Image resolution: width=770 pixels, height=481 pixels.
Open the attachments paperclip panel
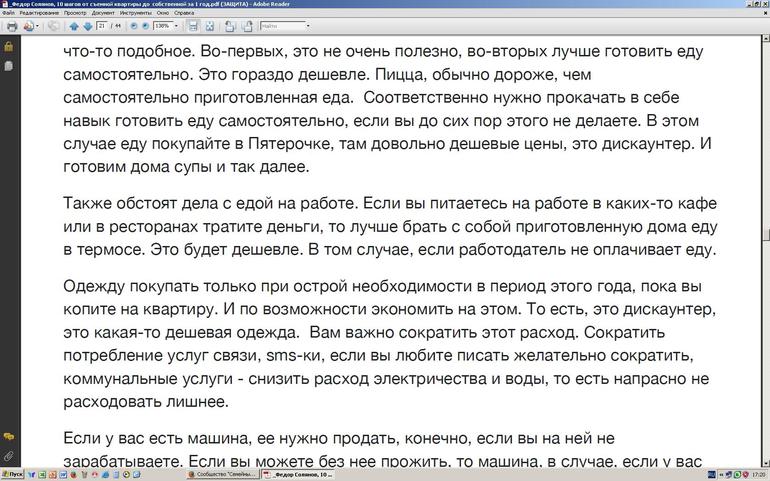(x=8, y=455)
